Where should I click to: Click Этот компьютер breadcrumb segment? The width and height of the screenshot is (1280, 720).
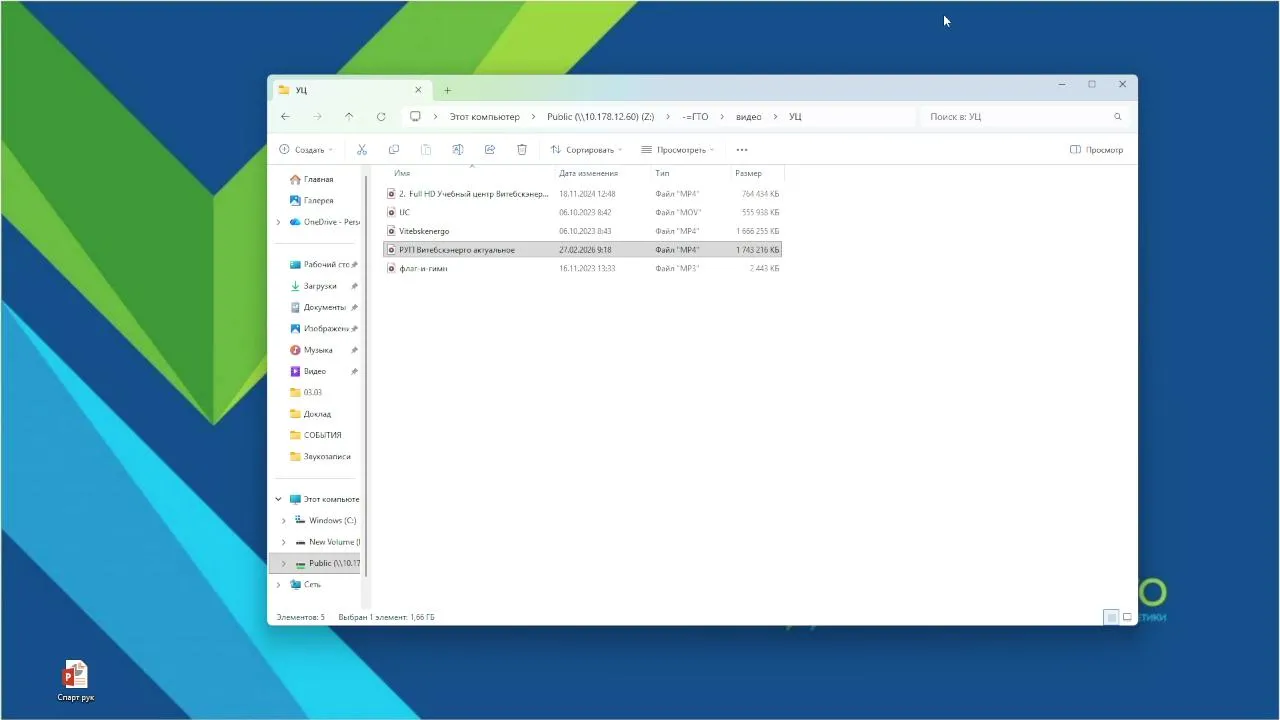pos(484,117)
